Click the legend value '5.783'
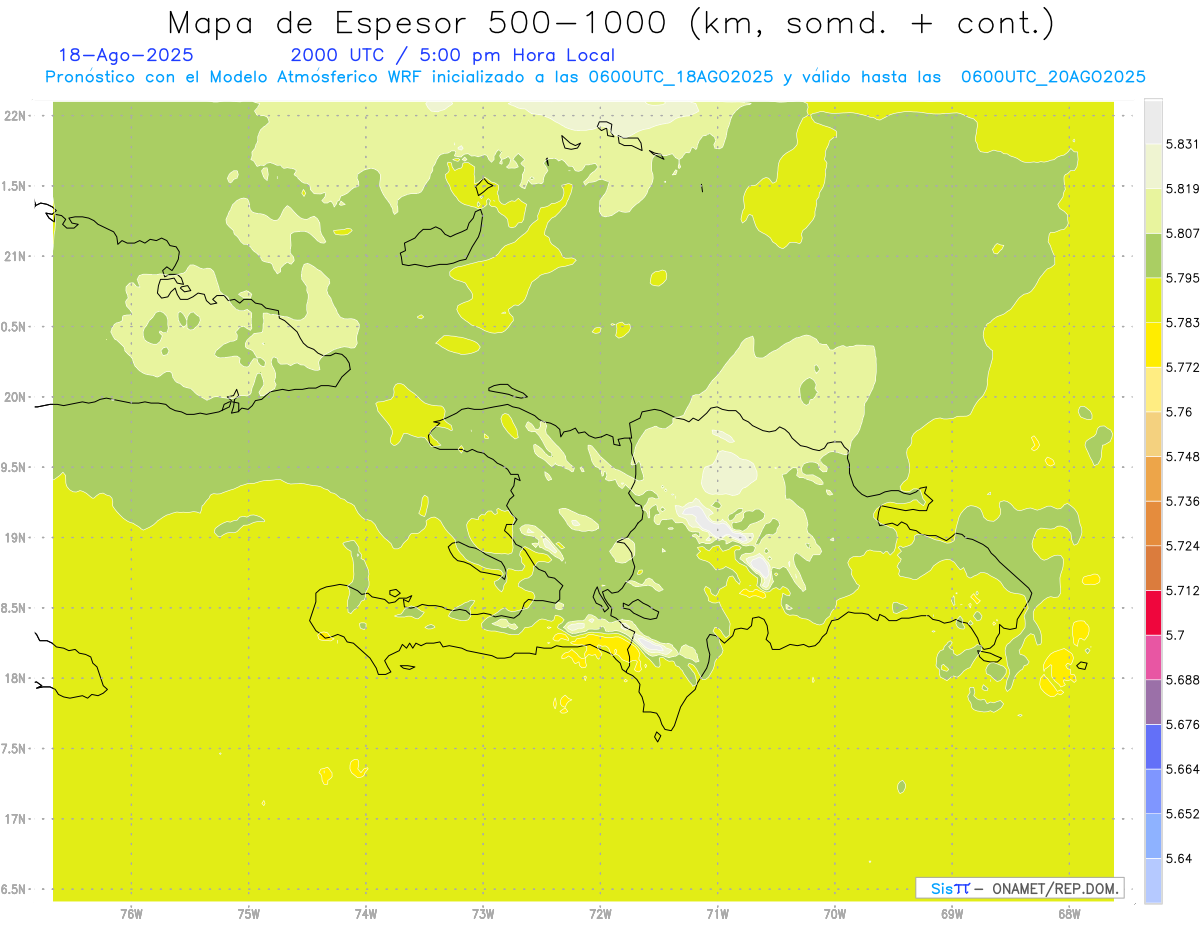This screenshot has width=1200, height=927. (x=1182, y=323)
